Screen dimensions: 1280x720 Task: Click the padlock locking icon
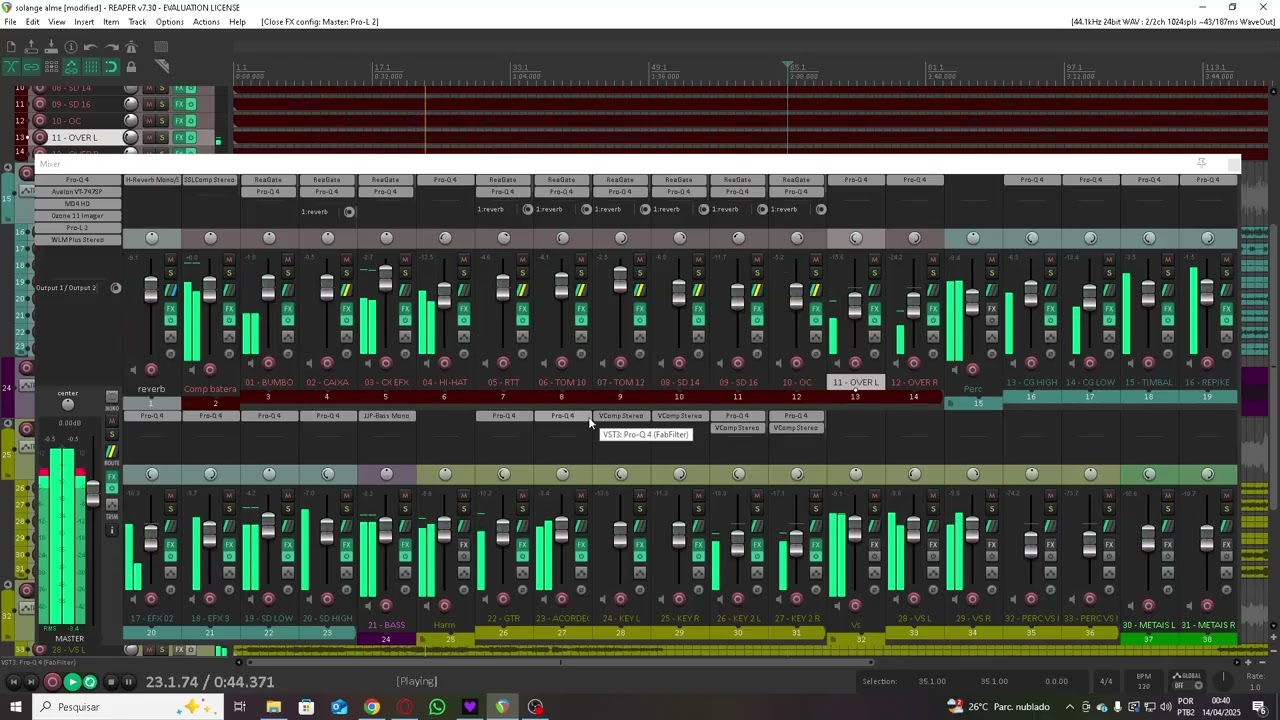[x=131, y=67]
